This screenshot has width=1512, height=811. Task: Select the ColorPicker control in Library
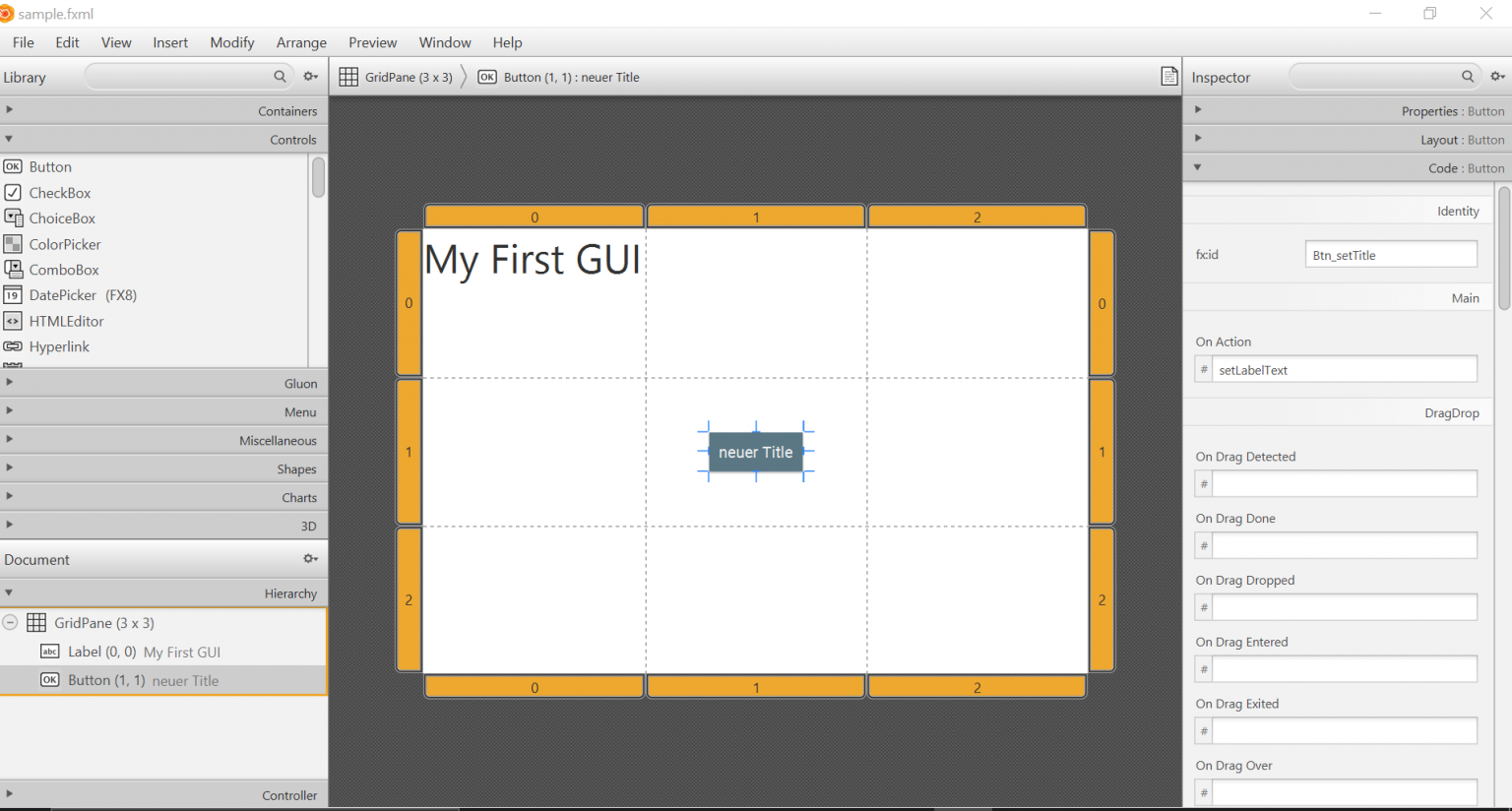(65, 244)
